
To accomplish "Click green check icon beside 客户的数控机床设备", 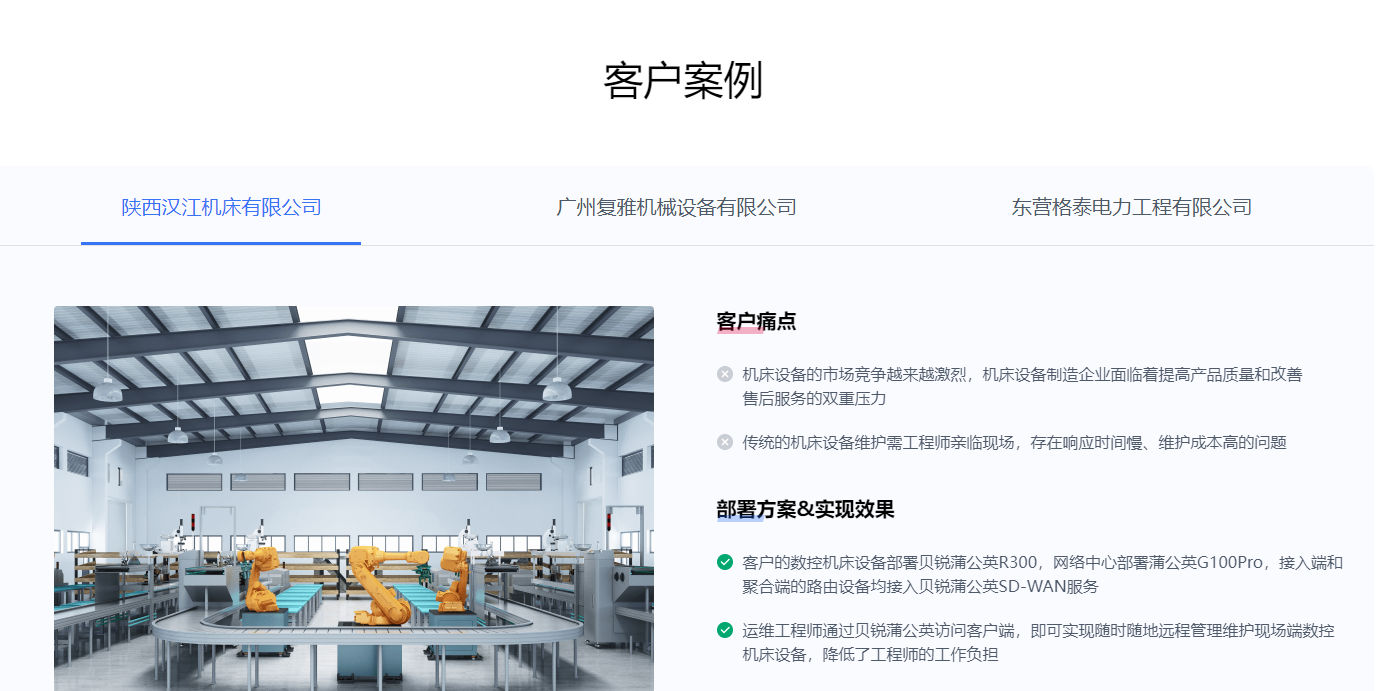I will 725,562.
